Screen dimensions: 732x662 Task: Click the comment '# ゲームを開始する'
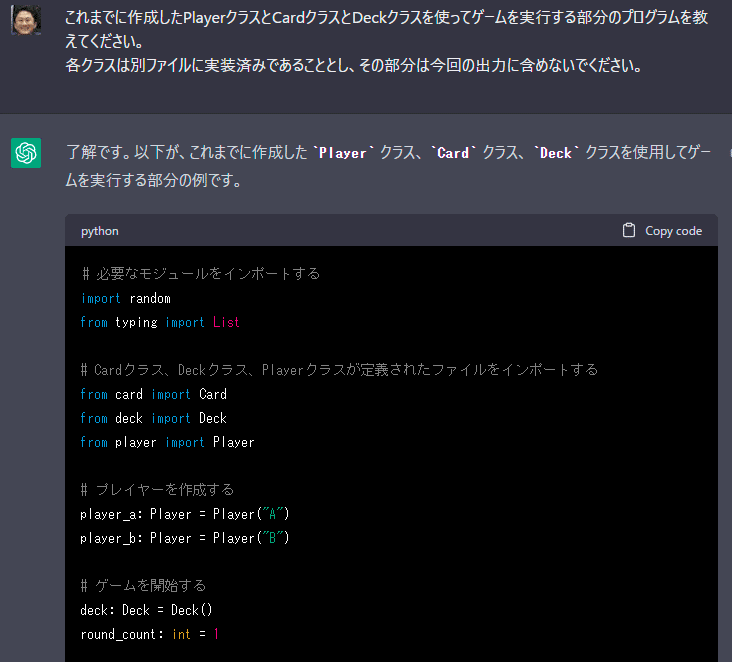pos(143,585)
